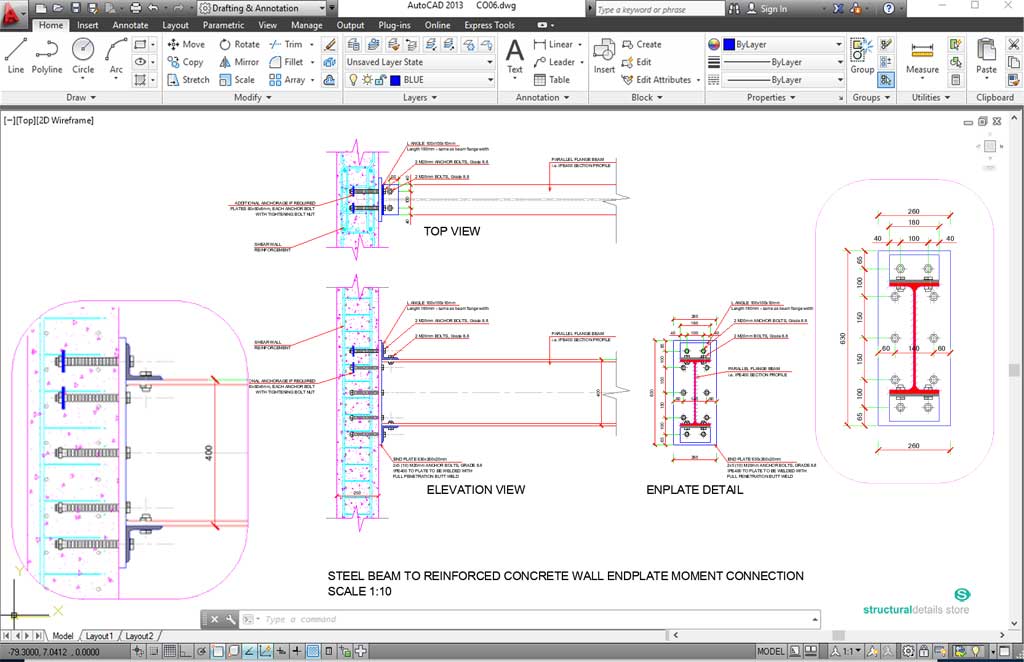Select the Polyline tool
This screenshot has height=662, width=1024.
(x=47, y=56)
